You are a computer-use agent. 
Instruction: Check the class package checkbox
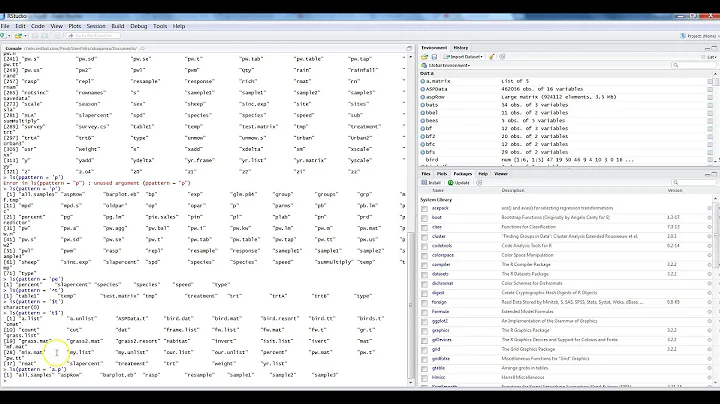tap(424, 228)
